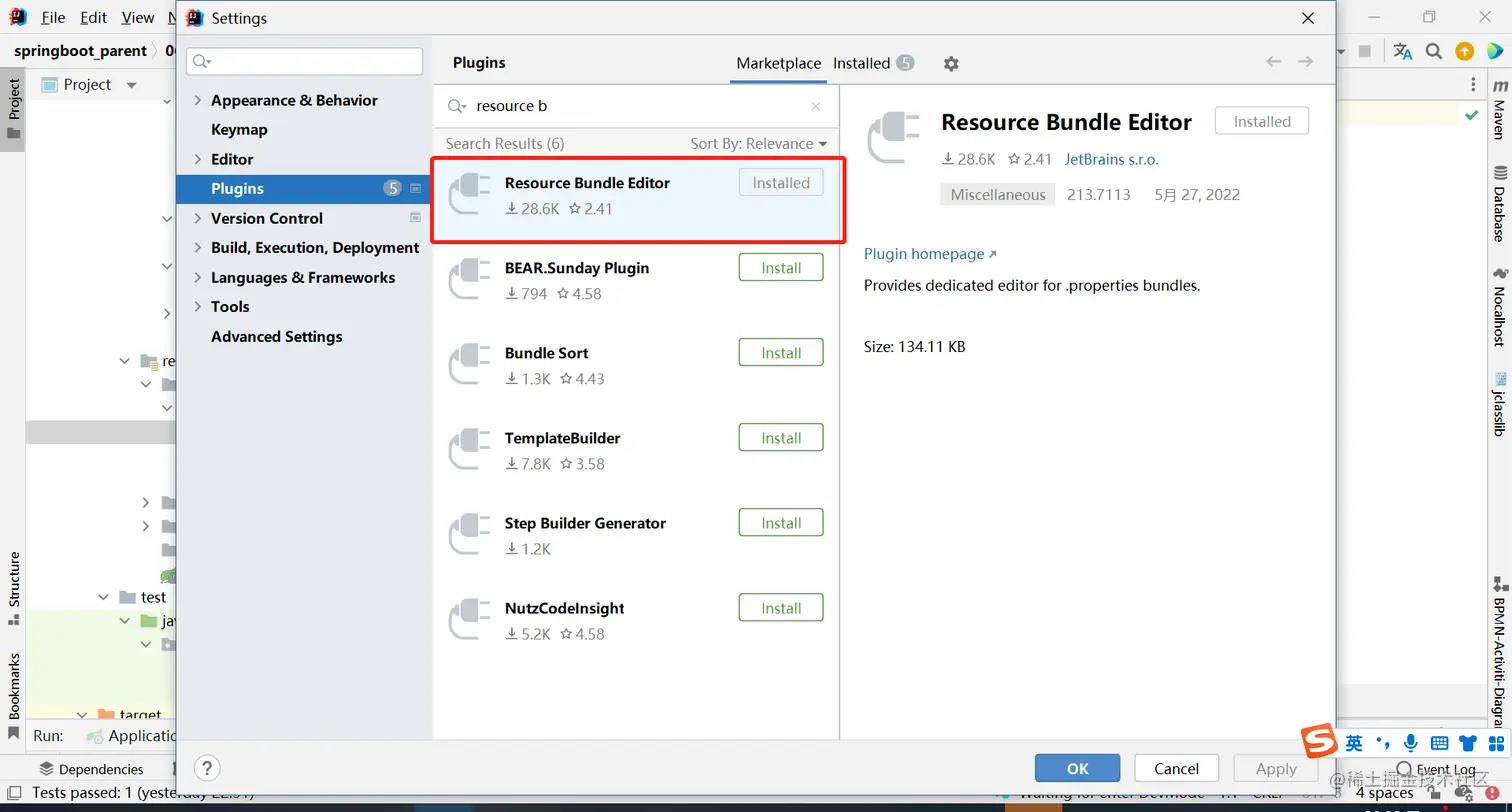Screen dimensions: 1512x812
Task: Install the BEAR.Sunday Plugin
Action: click(x=781, y=268)
